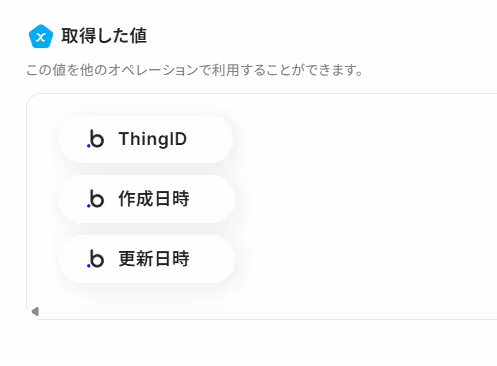This screenshot has width=497, height=366.
Task: Click the ThingID text label
Action: 153,139
